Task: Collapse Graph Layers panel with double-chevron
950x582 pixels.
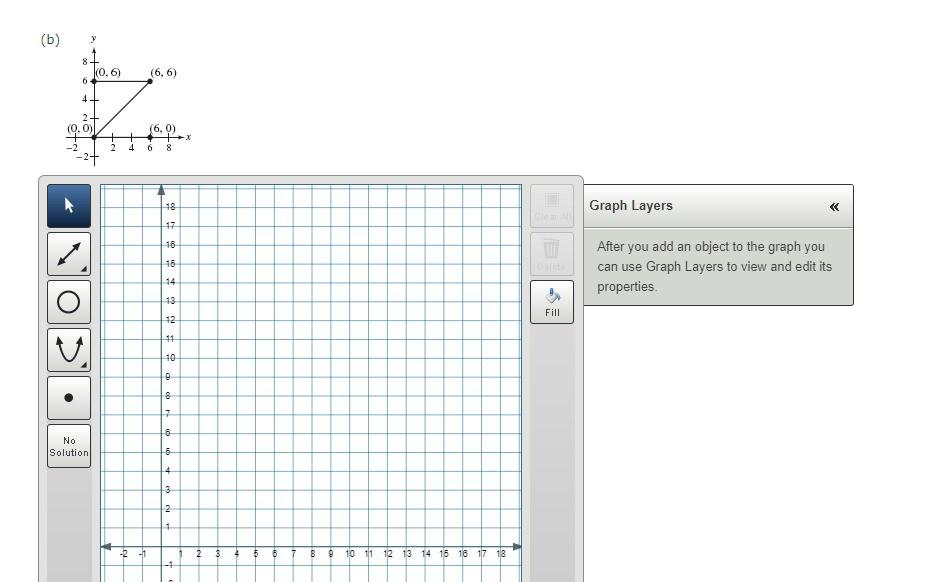Action: pyautogui.click(x=833, y=205)
